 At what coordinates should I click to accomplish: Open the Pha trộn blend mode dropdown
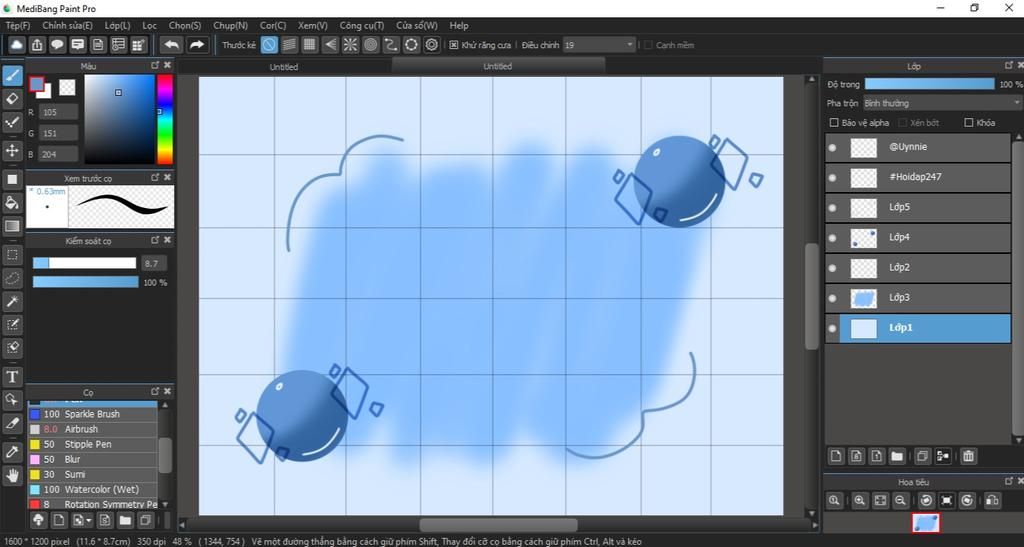(942, 103)
